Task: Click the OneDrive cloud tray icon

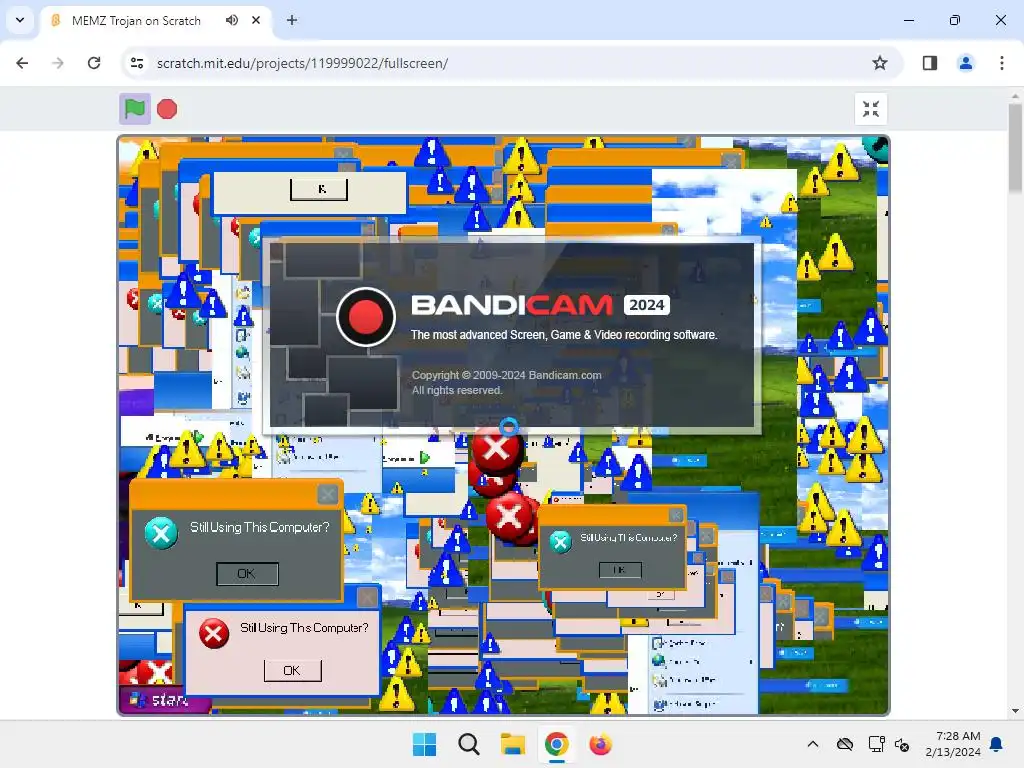Action: pos(845,744)
